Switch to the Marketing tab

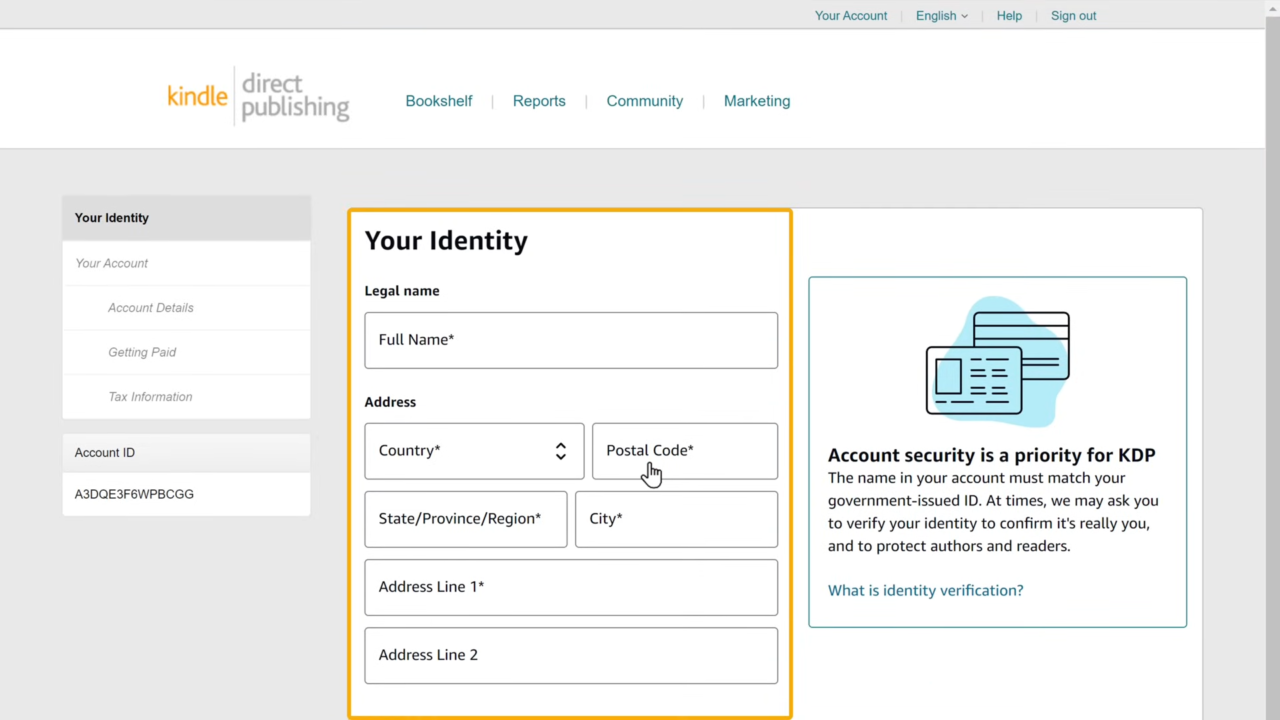click(757, 101)
